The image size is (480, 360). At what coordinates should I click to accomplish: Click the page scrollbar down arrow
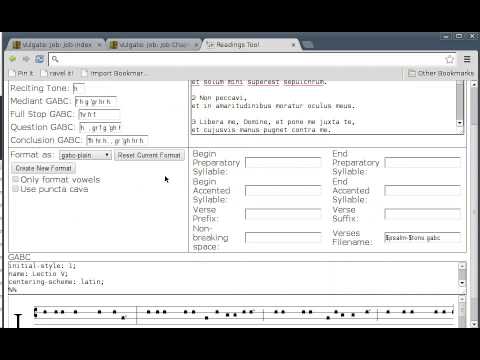[474, 324]
